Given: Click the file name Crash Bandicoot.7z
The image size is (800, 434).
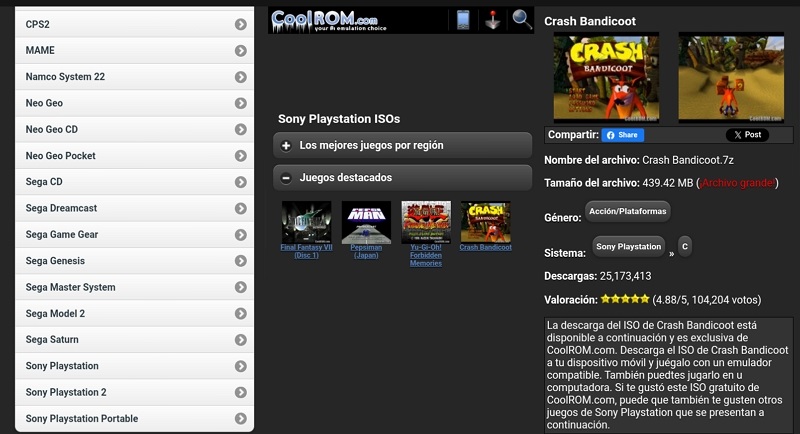Looking at the screenshot, I should coord(688,160).
